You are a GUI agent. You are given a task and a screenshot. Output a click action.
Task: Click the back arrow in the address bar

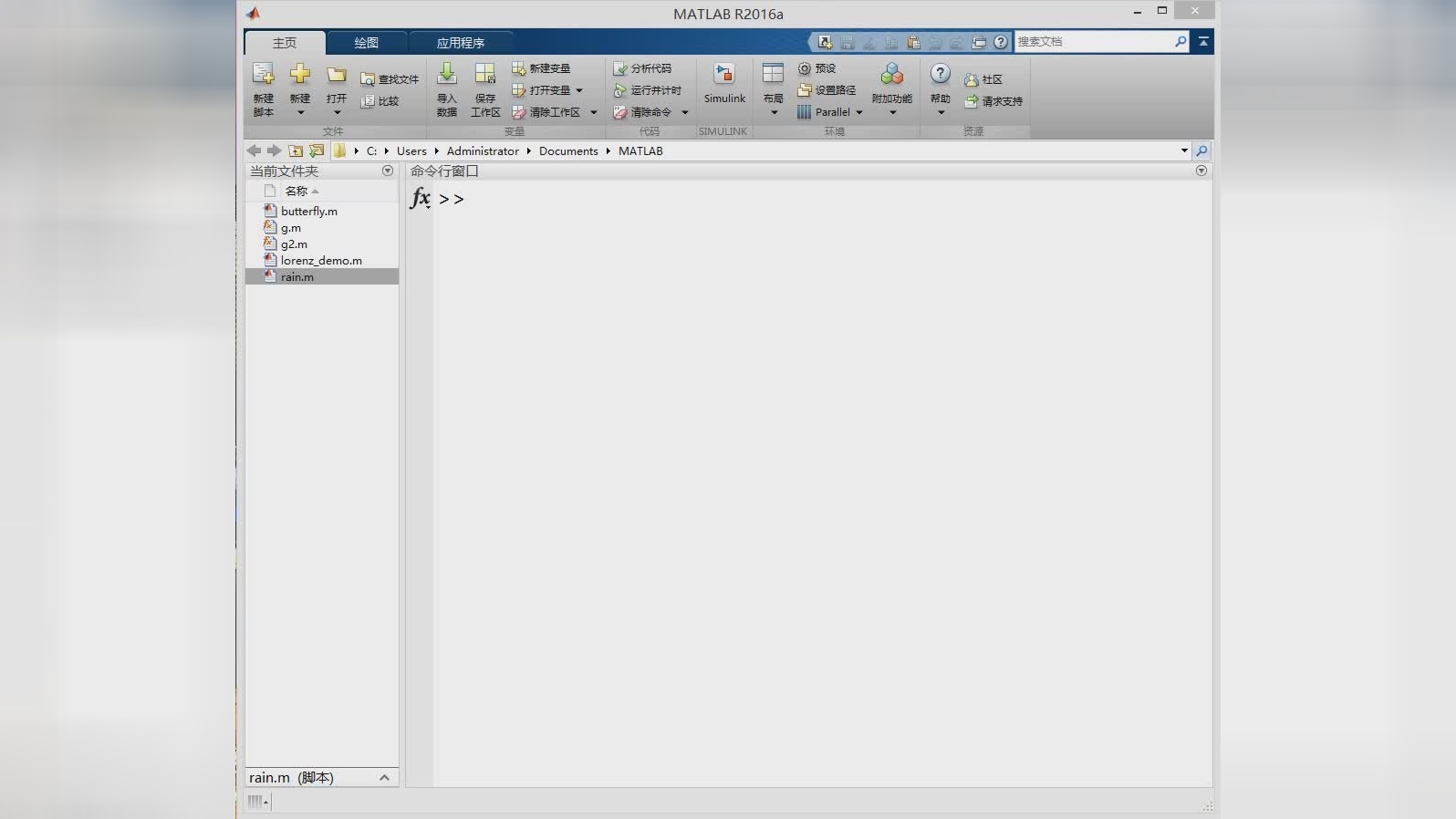point(254,150)
